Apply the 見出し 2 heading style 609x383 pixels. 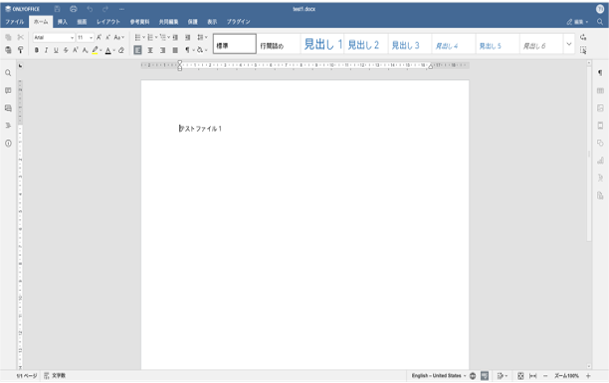(366, 44)
